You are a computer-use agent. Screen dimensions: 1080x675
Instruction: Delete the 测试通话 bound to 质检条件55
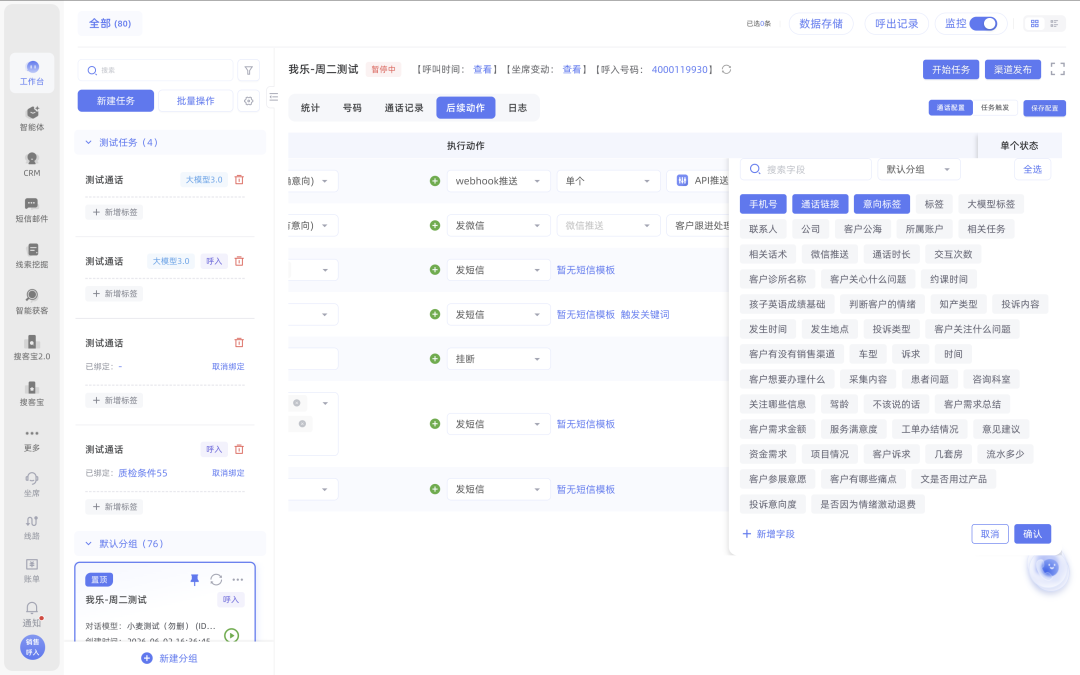pos(239,449)
